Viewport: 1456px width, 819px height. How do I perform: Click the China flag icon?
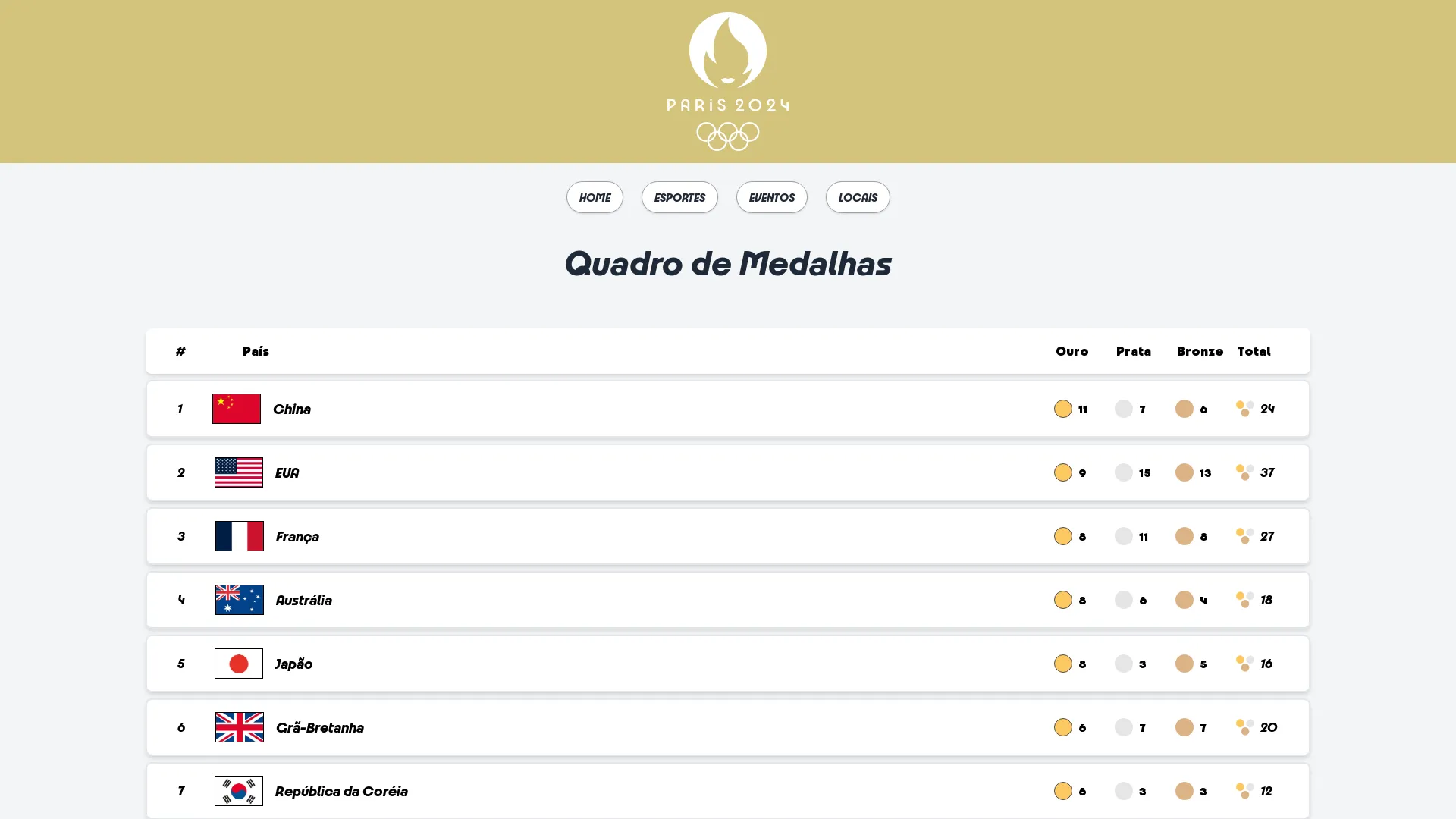pyautogui.click(x=236, y=409)
